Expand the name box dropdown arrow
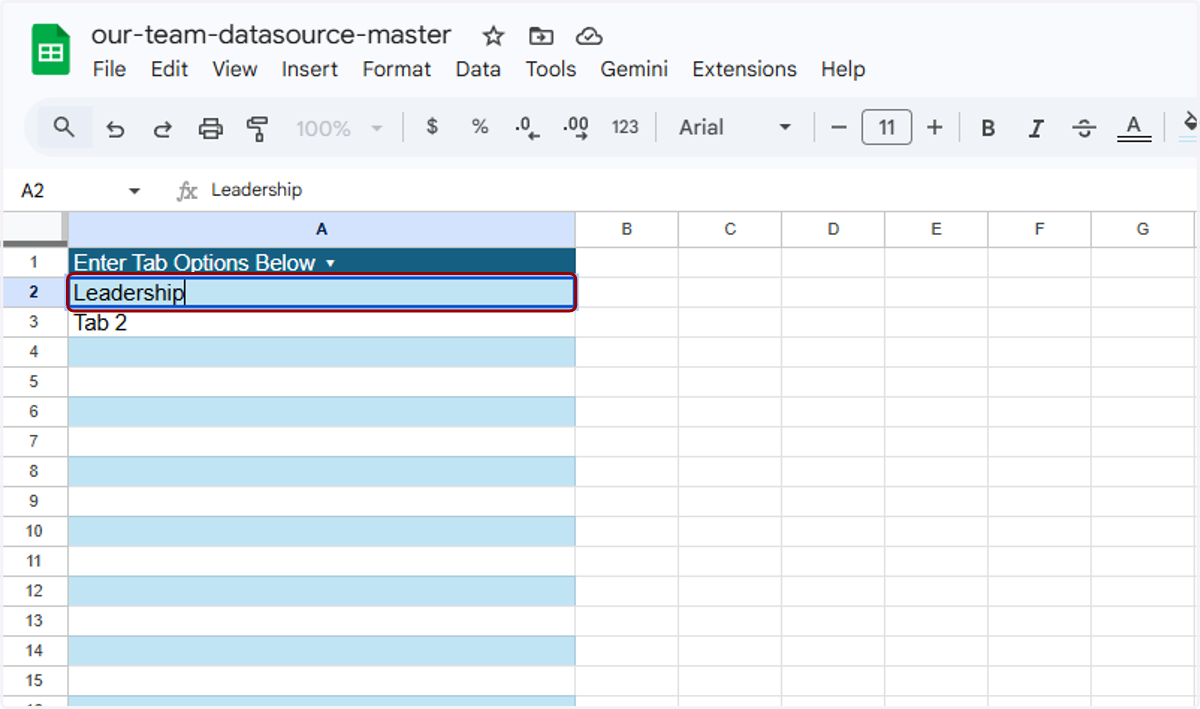 tap(135, 190)
